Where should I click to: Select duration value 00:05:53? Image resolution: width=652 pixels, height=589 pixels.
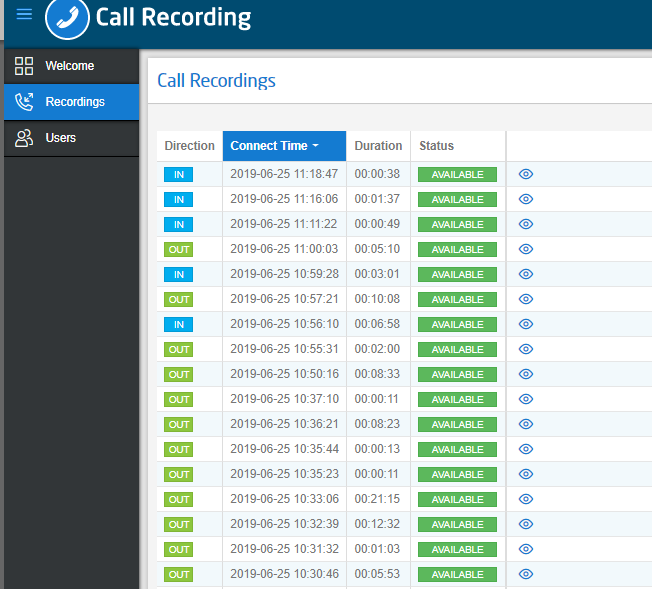click(377, 574)
